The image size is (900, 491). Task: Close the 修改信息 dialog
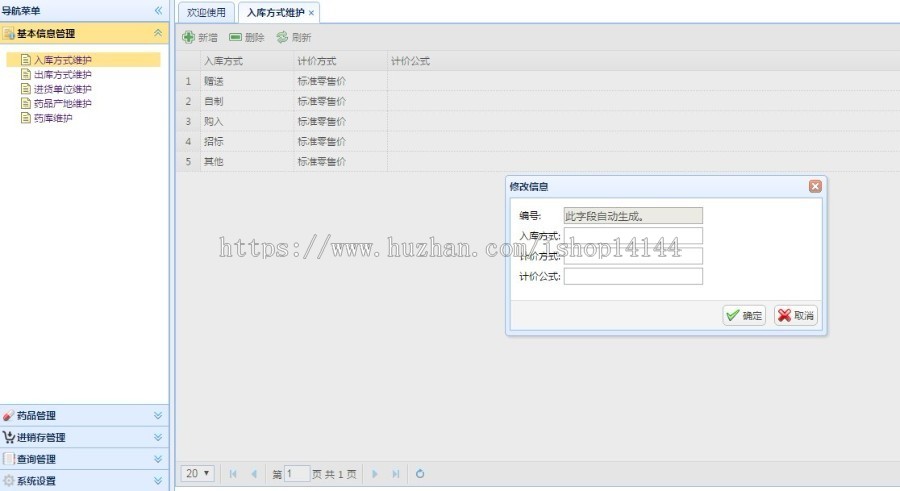click(815, 186)
